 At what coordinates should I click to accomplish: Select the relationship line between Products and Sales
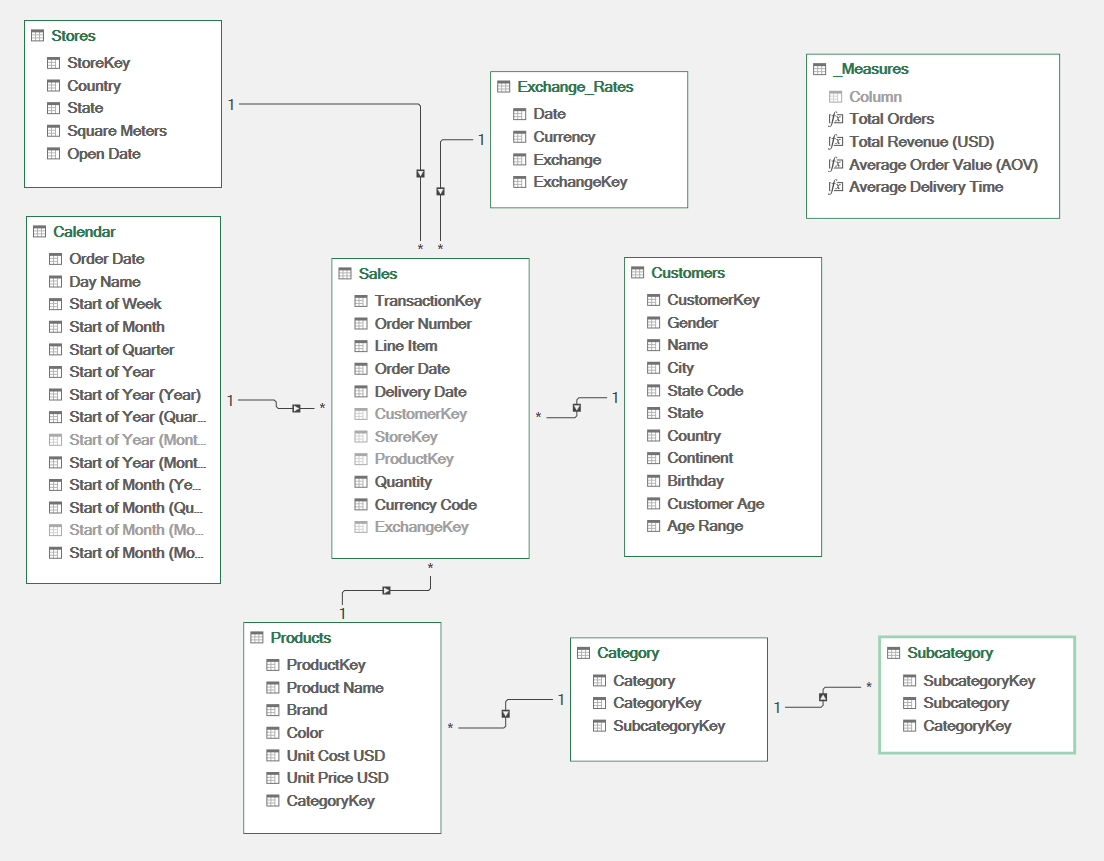click(385, 590)
